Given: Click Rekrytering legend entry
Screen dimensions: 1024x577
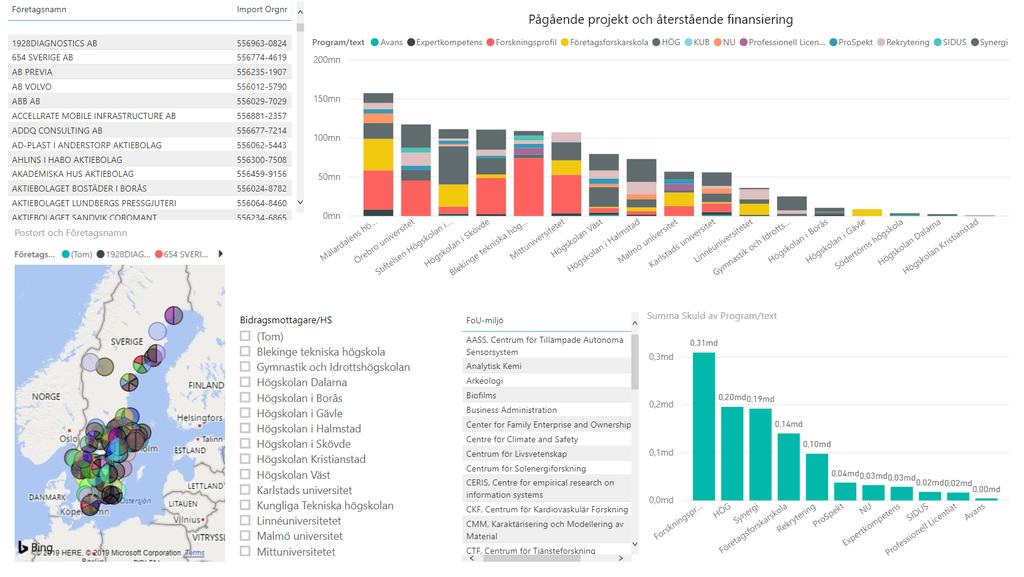Looking at the screenshot, I should pos(903,42).
